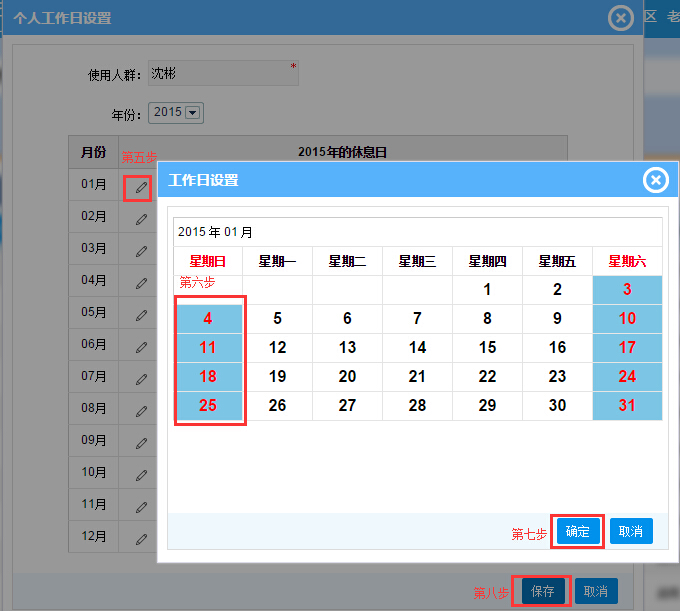680x611 pixels.
Task: Edit rest days for 08月
Action: point(141,412)
